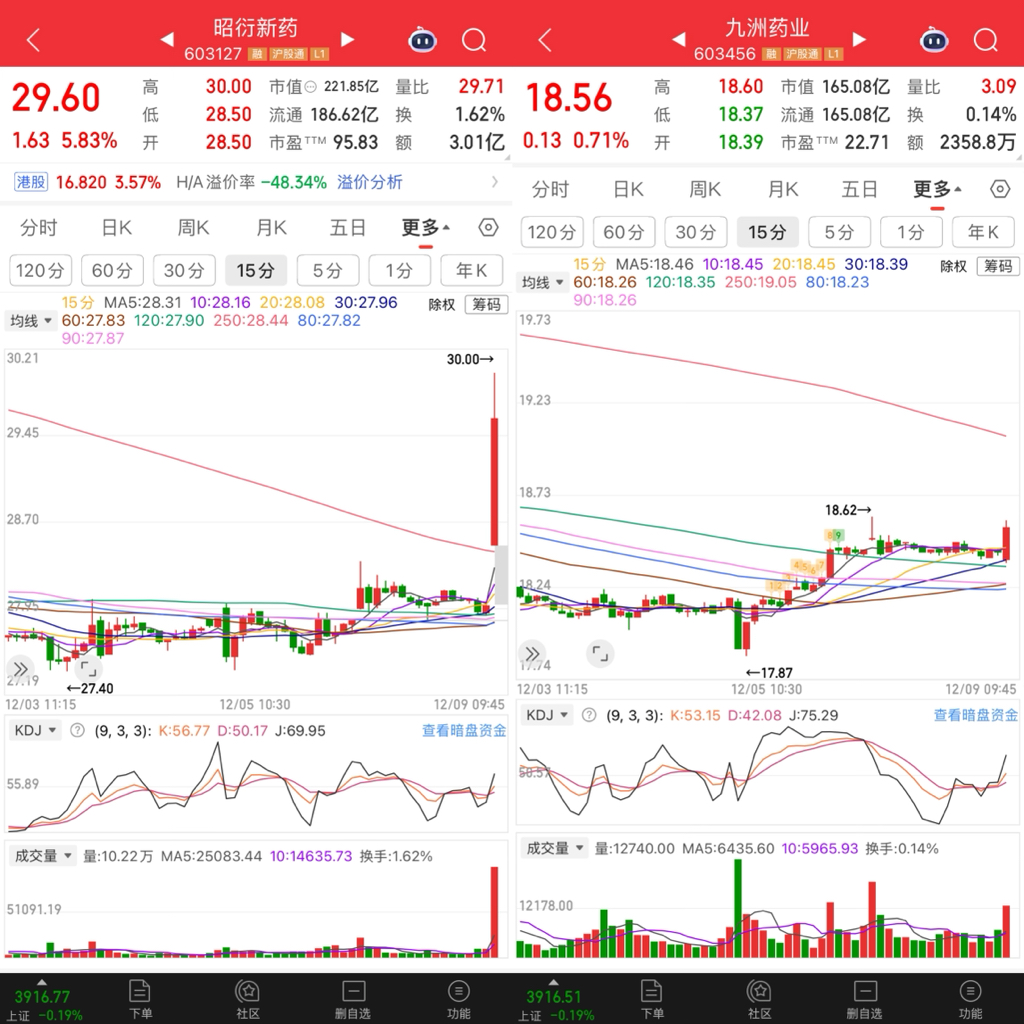The width and height of the screenshot is (1024, 1024).
Task: Select 120分 period on 昭衍新药 chart
Action: 40,270
